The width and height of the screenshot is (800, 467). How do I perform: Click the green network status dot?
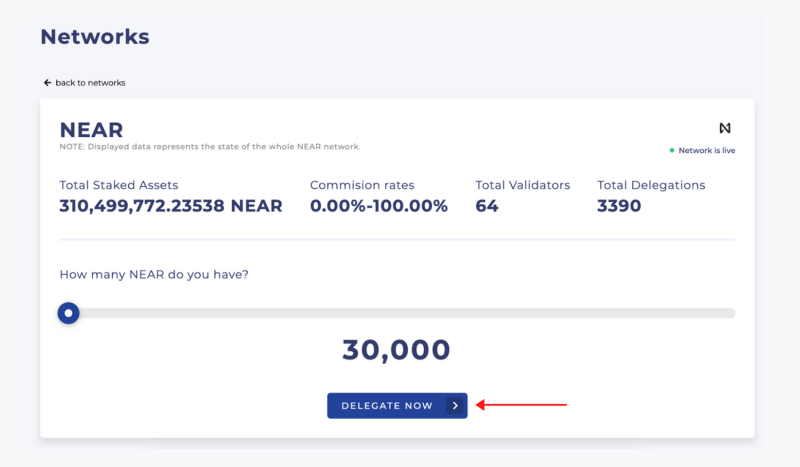point(672,150)
